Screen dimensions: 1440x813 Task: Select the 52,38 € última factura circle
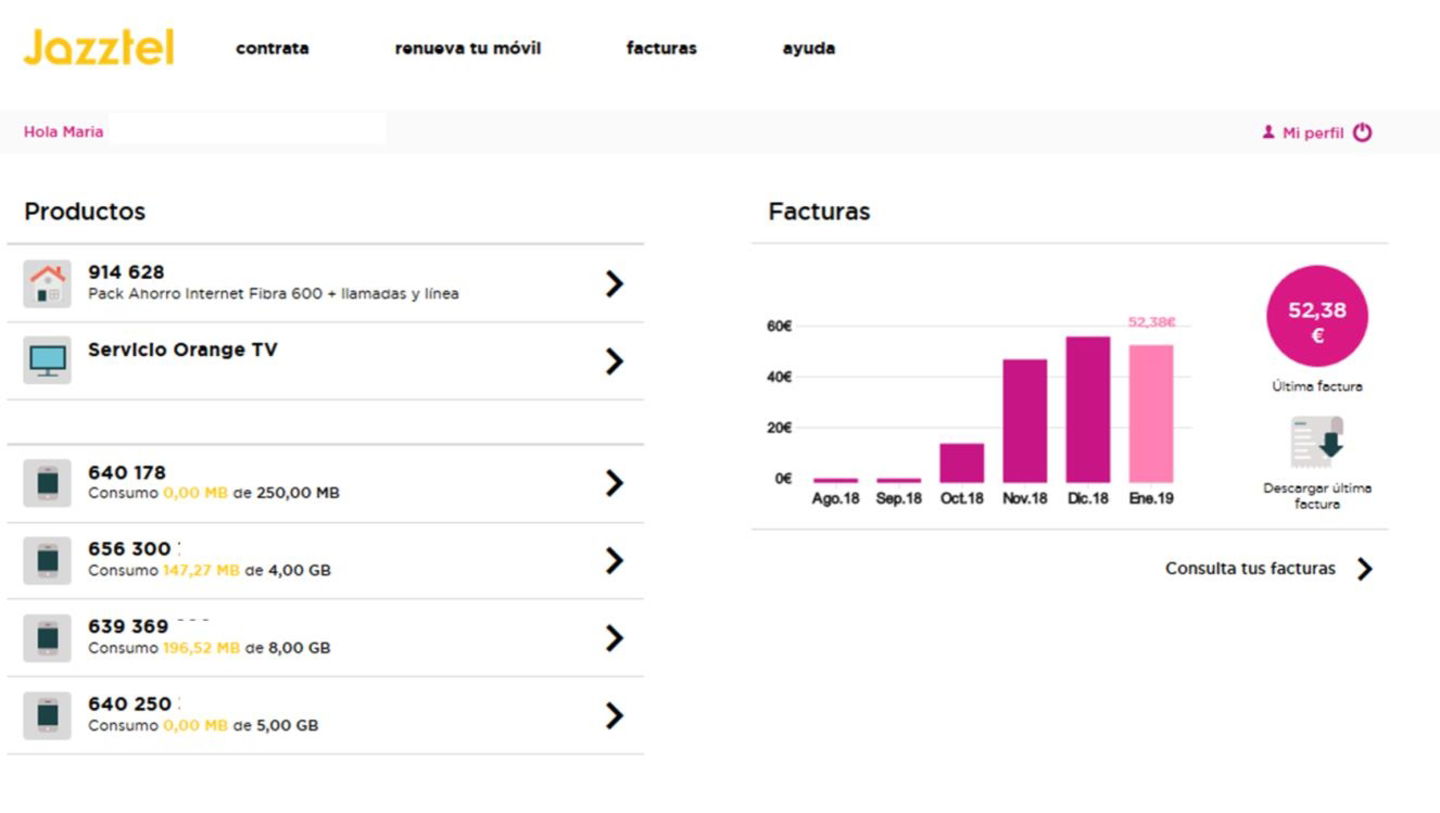1317,316
